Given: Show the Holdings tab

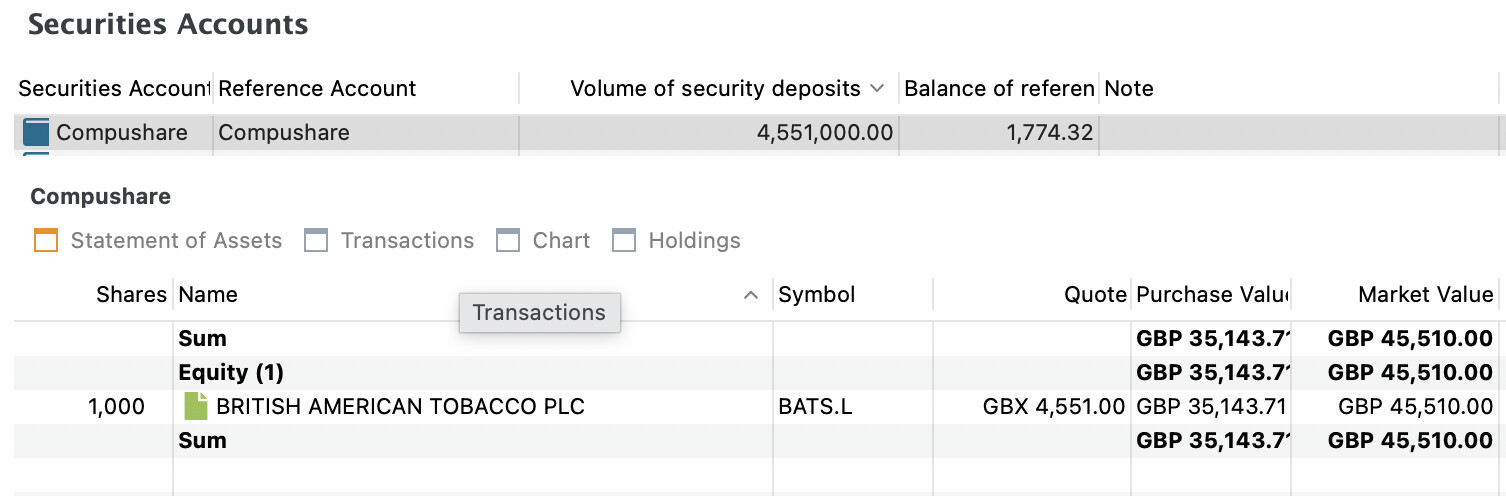Looking at the screenshot, I should (694, 241).
